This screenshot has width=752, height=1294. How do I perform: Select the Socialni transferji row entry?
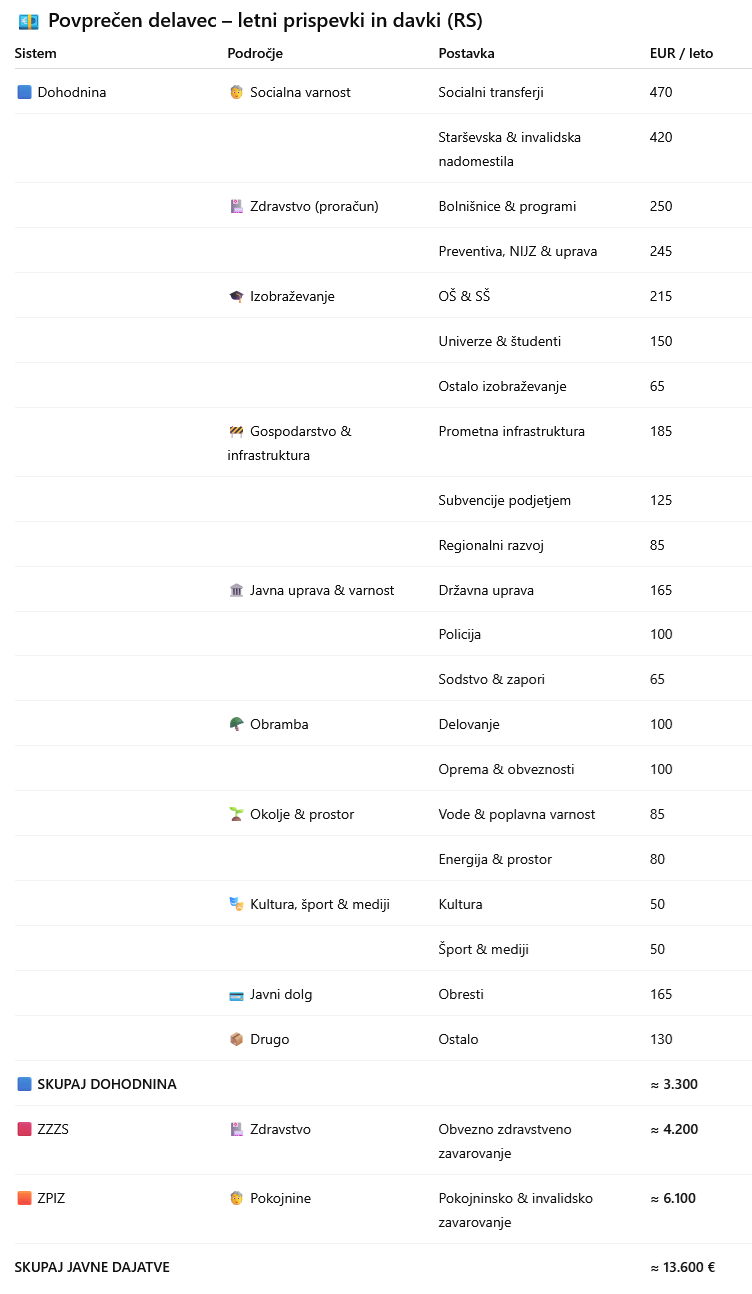click(491, 93)
